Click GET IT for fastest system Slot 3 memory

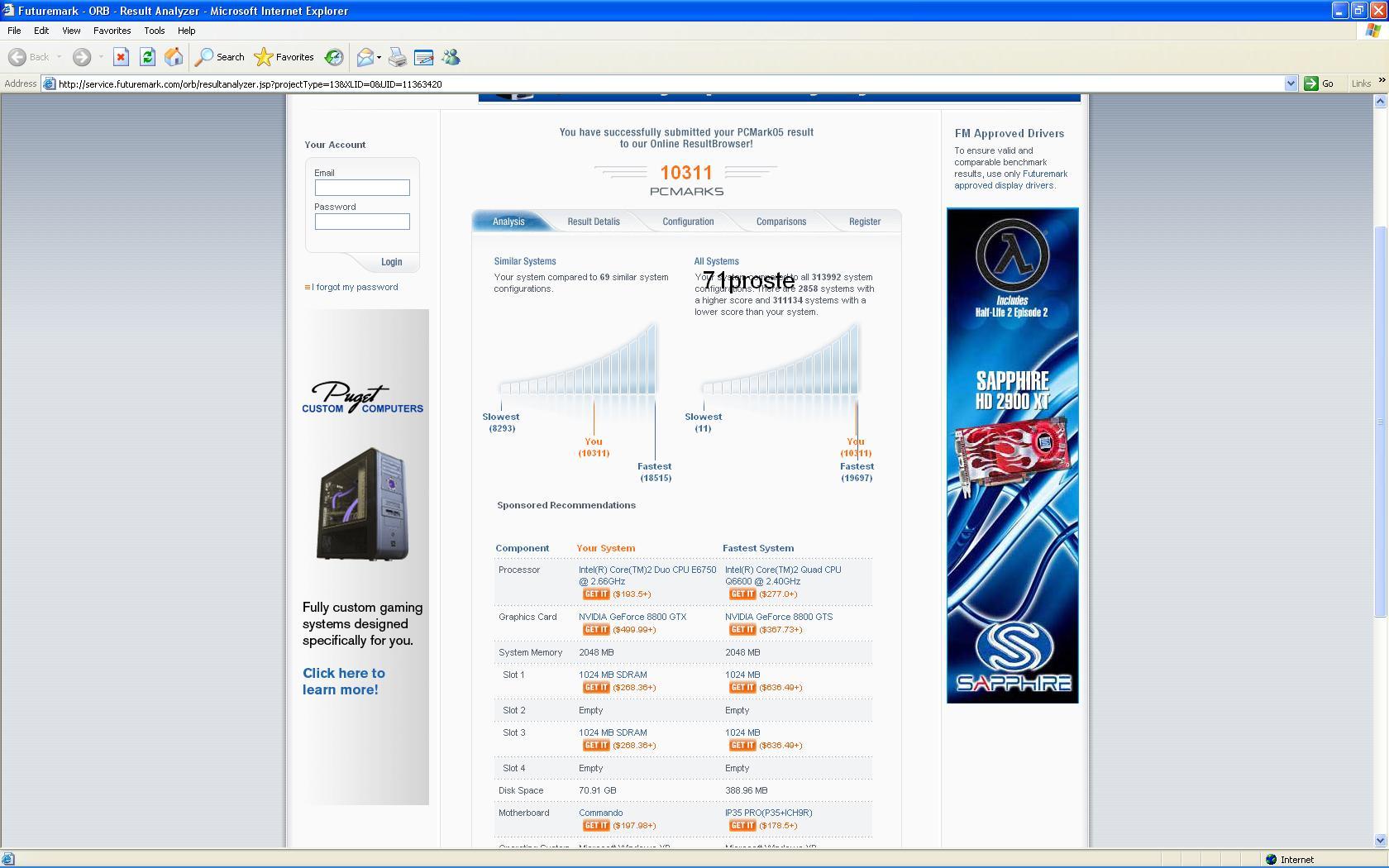(742, 746)
